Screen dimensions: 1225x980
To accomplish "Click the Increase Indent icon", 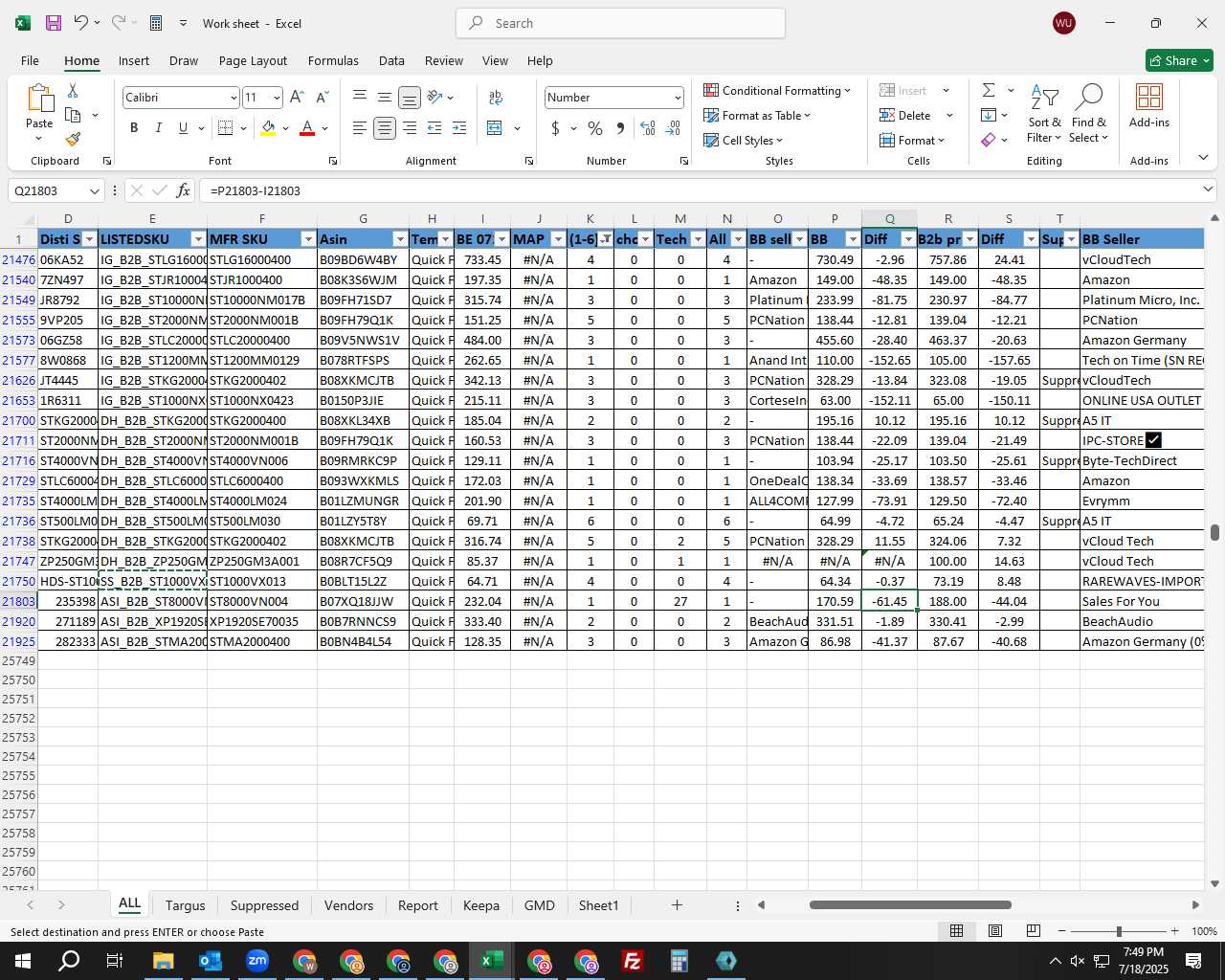I will pos(459,128).
